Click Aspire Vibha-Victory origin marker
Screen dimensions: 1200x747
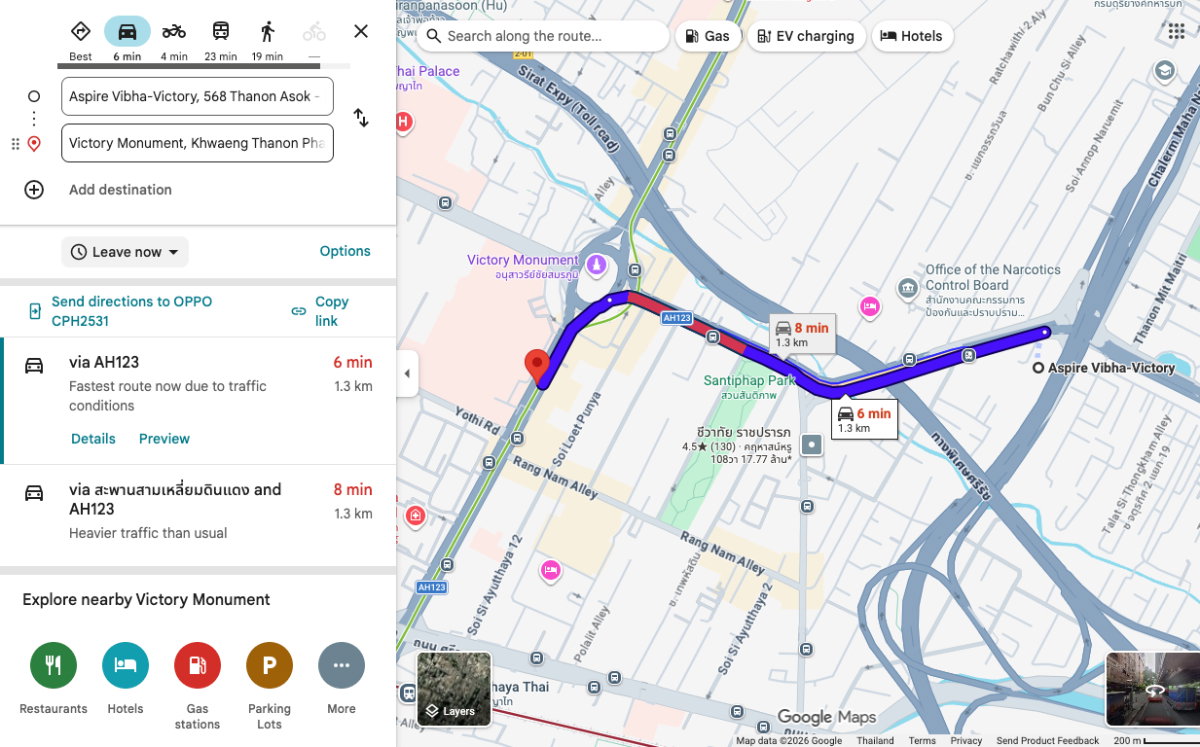1038,368
